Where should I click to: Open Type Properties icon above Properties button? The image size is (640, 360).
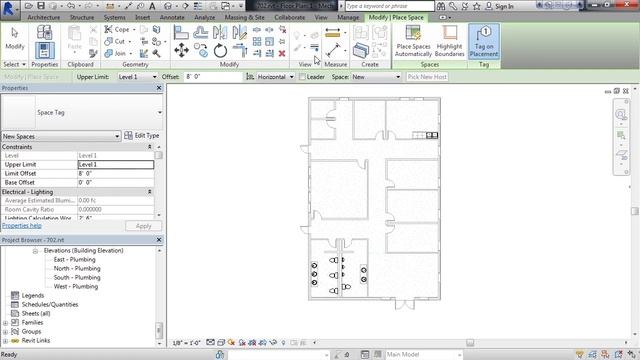click(x=44, y=32)
